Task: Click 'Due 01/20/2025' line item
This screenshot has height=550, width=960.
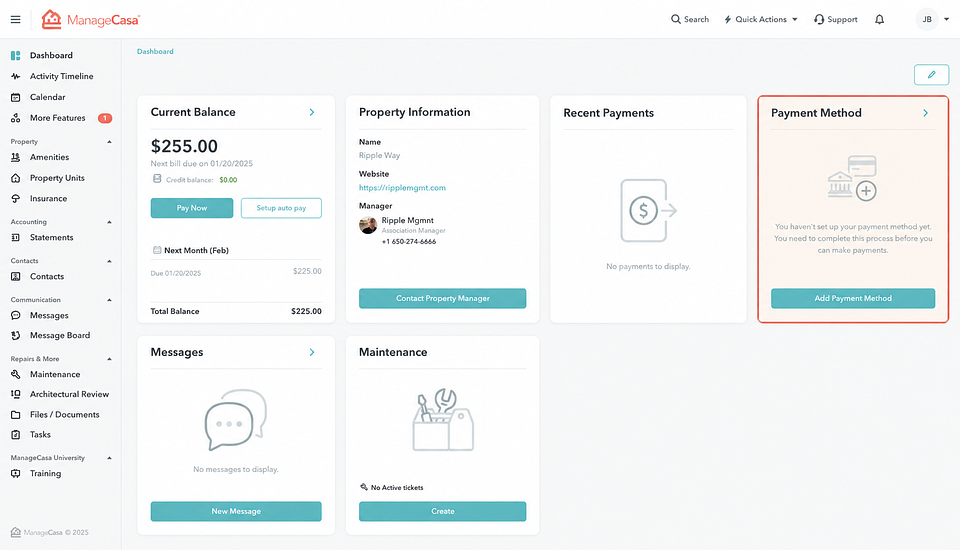Action: [176, 273]
